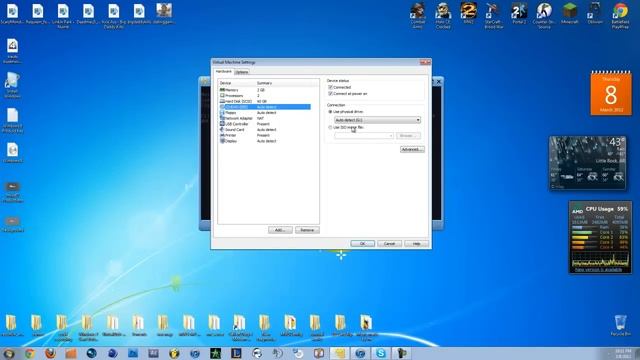Screen dimensions: 640x360
Task: Click the Remove device button
Action: pos(307,230)
